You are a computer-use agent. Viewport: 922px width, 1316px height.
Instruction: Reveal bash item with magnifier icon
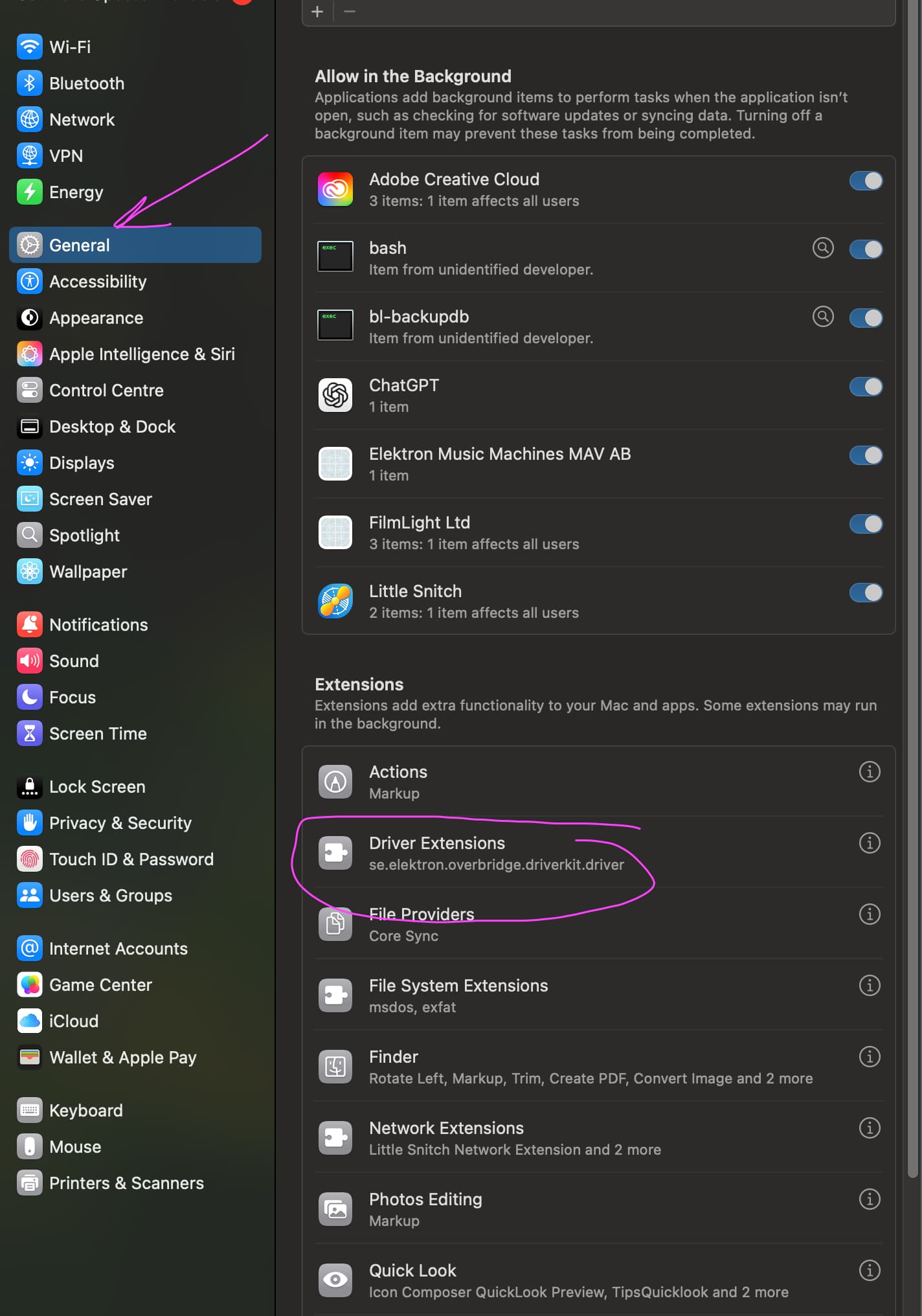click(x=823, y=248)
